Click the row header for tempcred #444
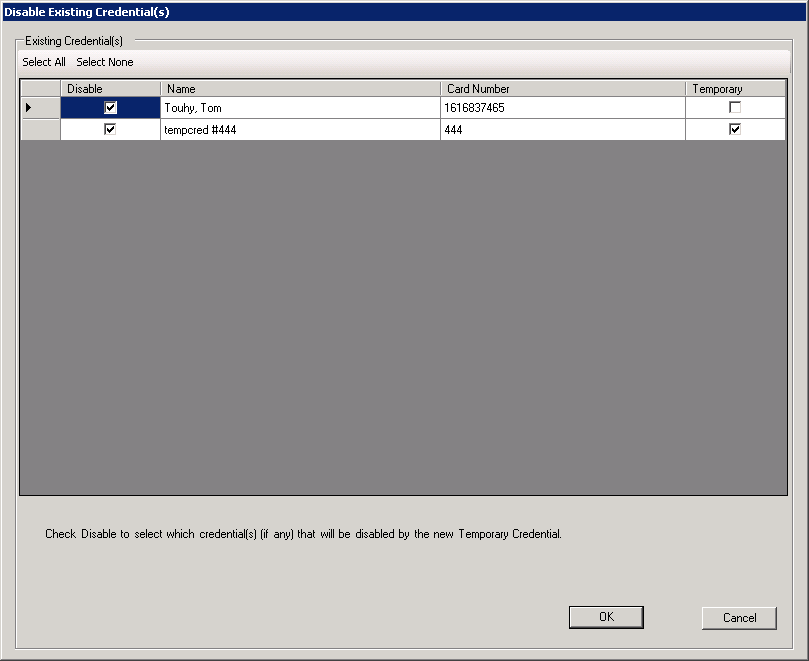The height and width of the screenshot is (661, 809). (x=40, y=130)
